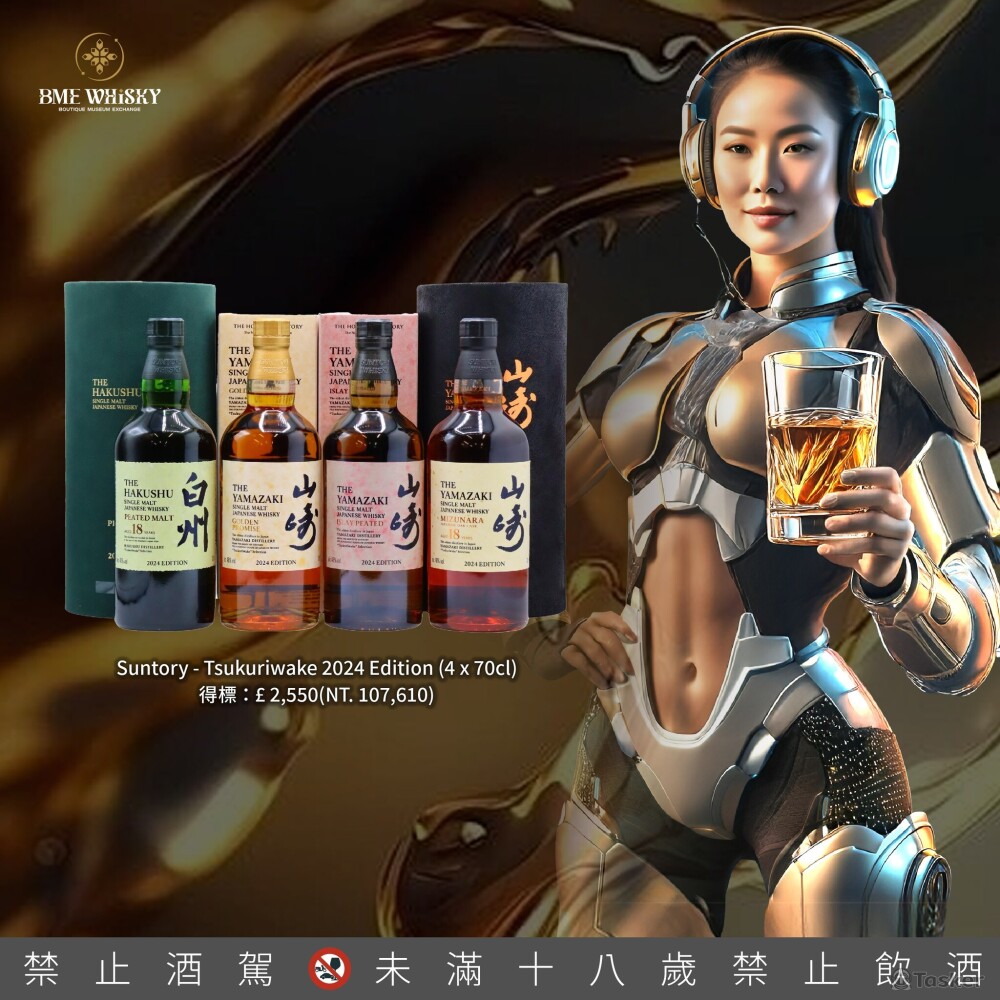The image size is (1000, 1000).
Task: Click the black cap of Hakushu bottle
Action: point(164,333)
